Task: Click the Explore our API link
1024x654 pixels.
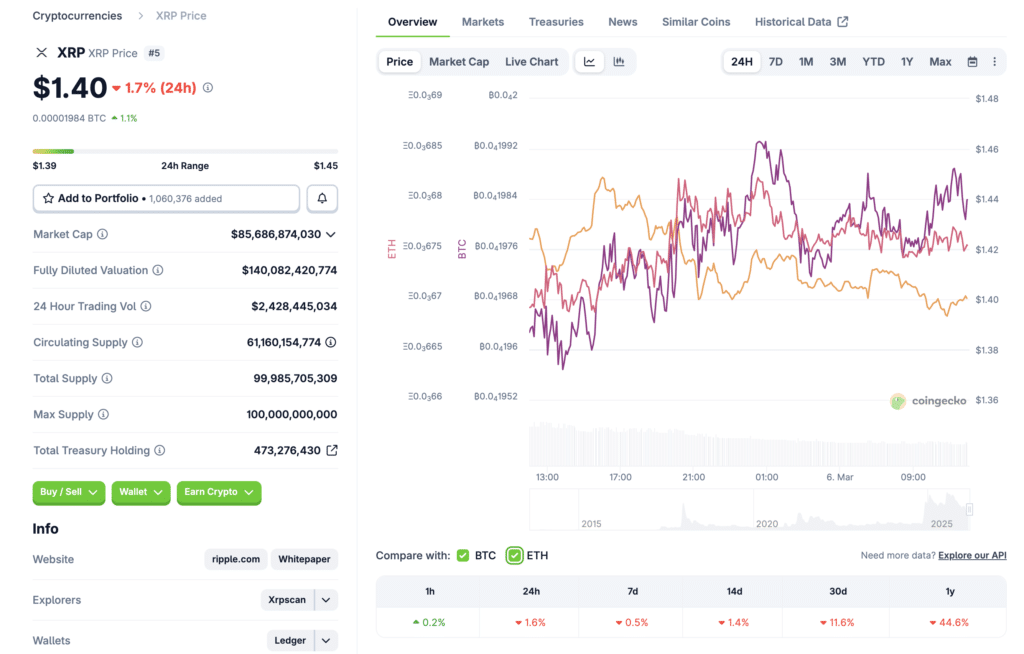Action: (x=972, y=555)
